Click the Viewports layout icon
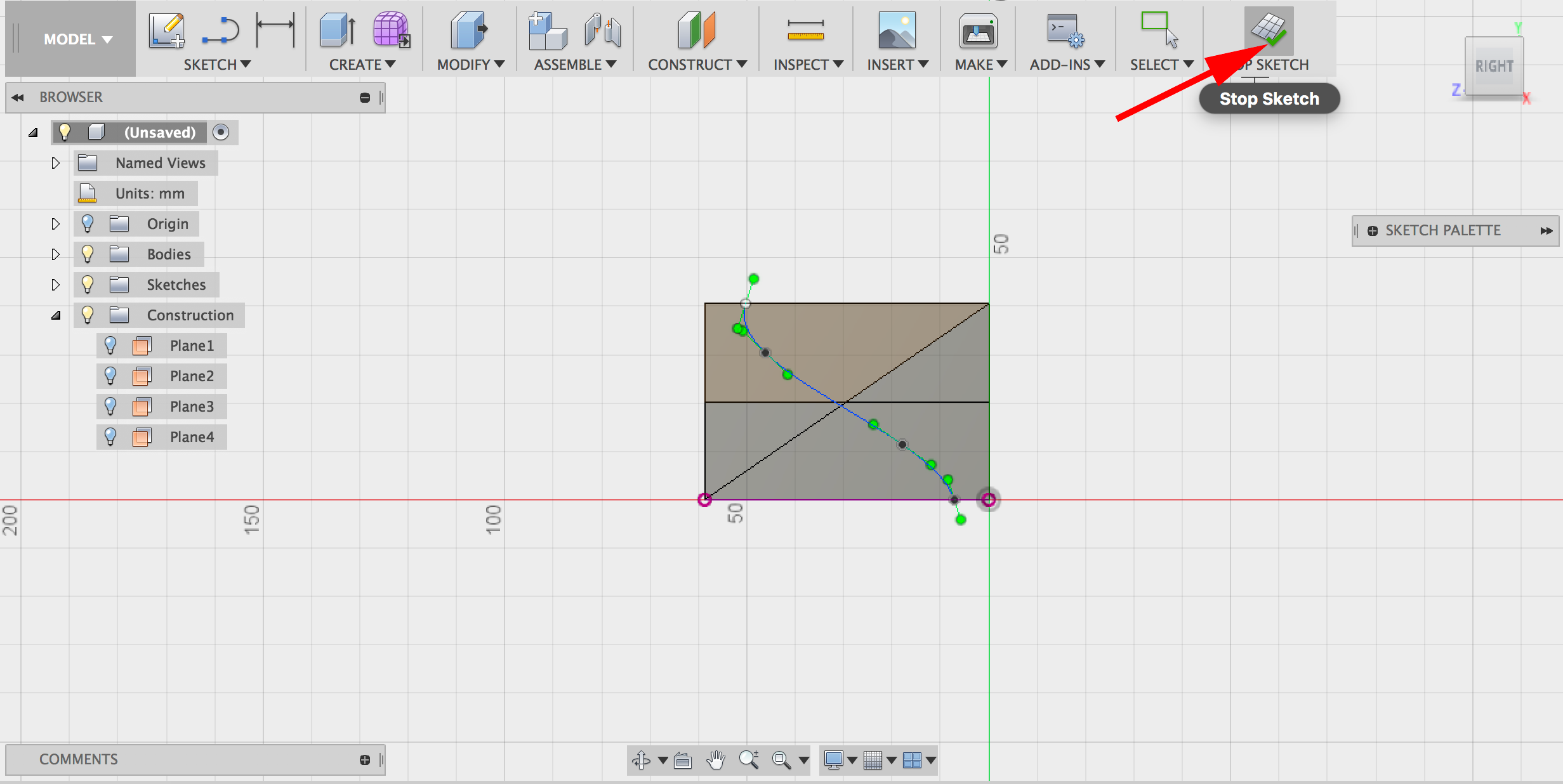The height and width of the screenshot is (784, 1563). click(912, 760)
